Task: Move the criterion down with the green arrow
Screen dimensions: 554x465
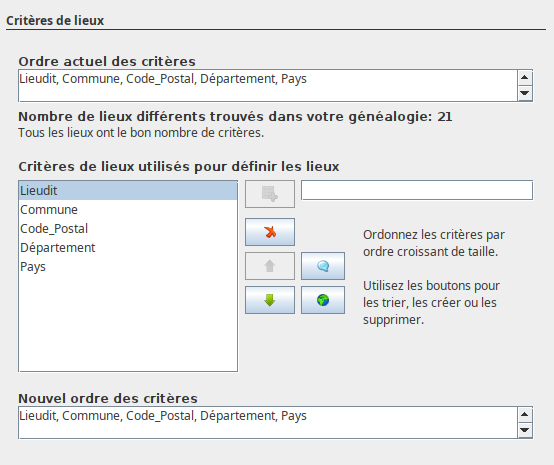Action: [x=270, y=300]
